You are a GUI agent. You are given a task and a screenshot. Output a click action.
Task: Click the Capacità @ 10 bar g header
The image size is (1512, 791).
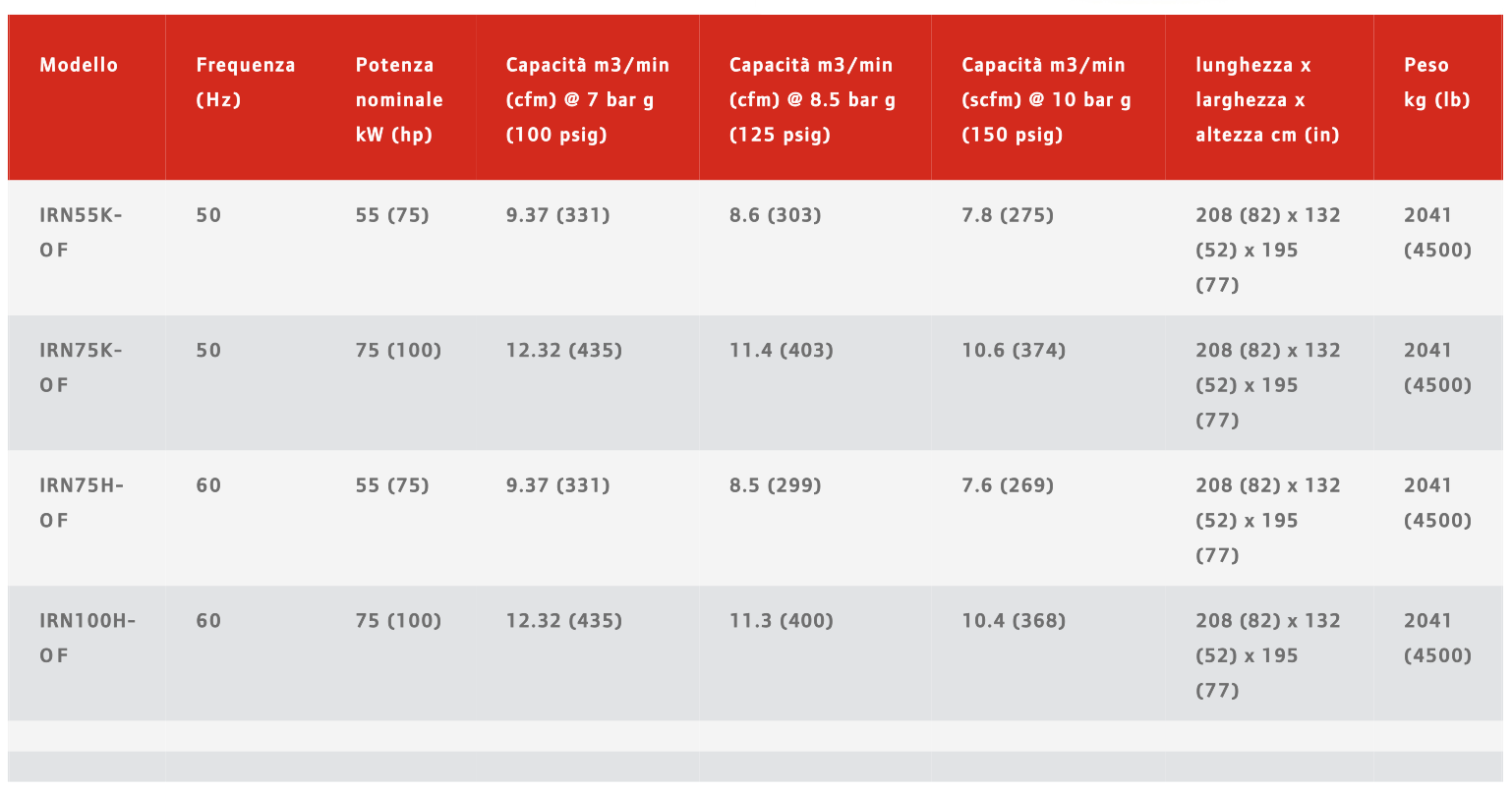1045,99
